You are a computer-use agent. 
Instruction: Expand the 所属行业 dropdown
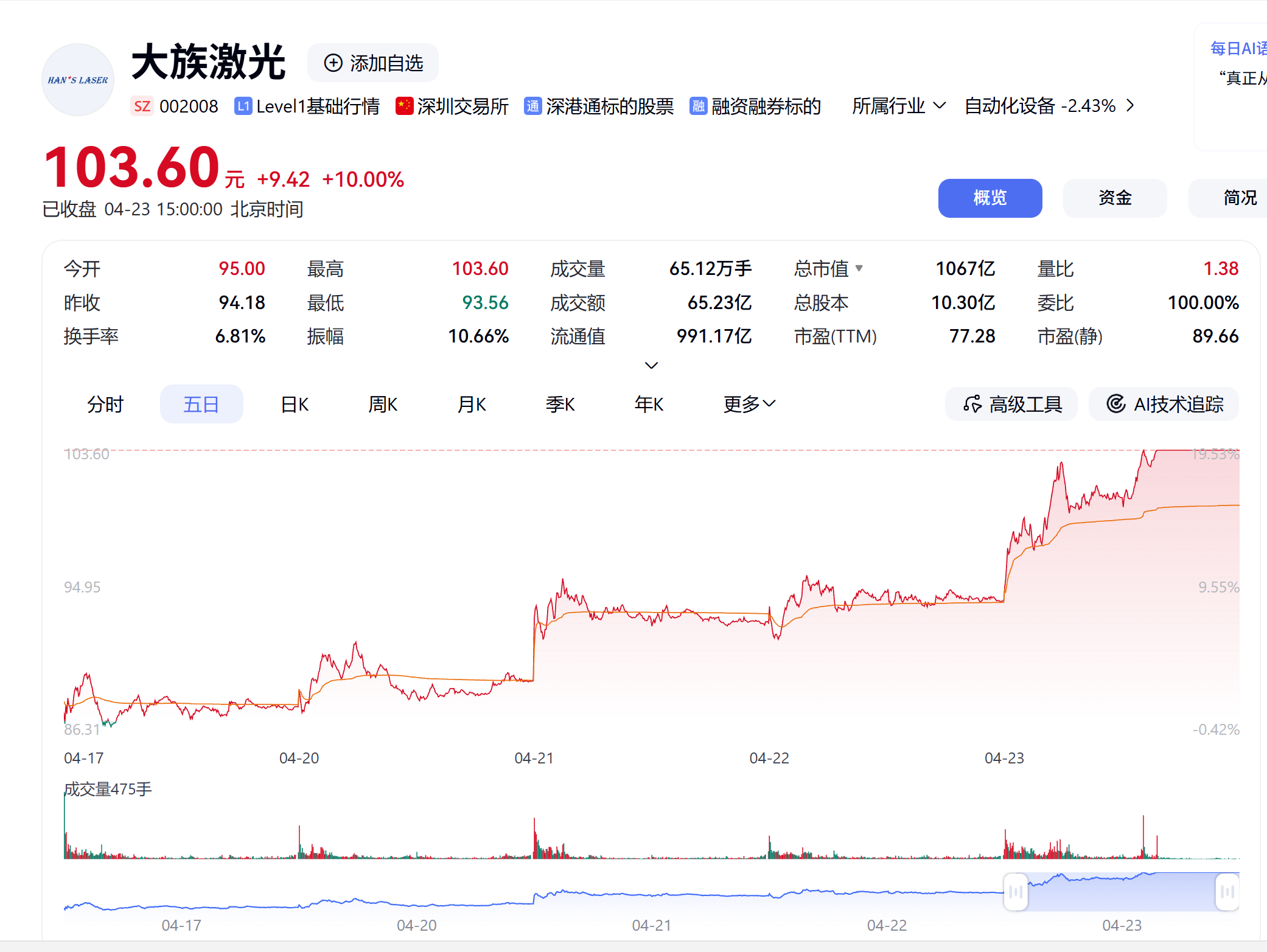click(x=940, y=106)
